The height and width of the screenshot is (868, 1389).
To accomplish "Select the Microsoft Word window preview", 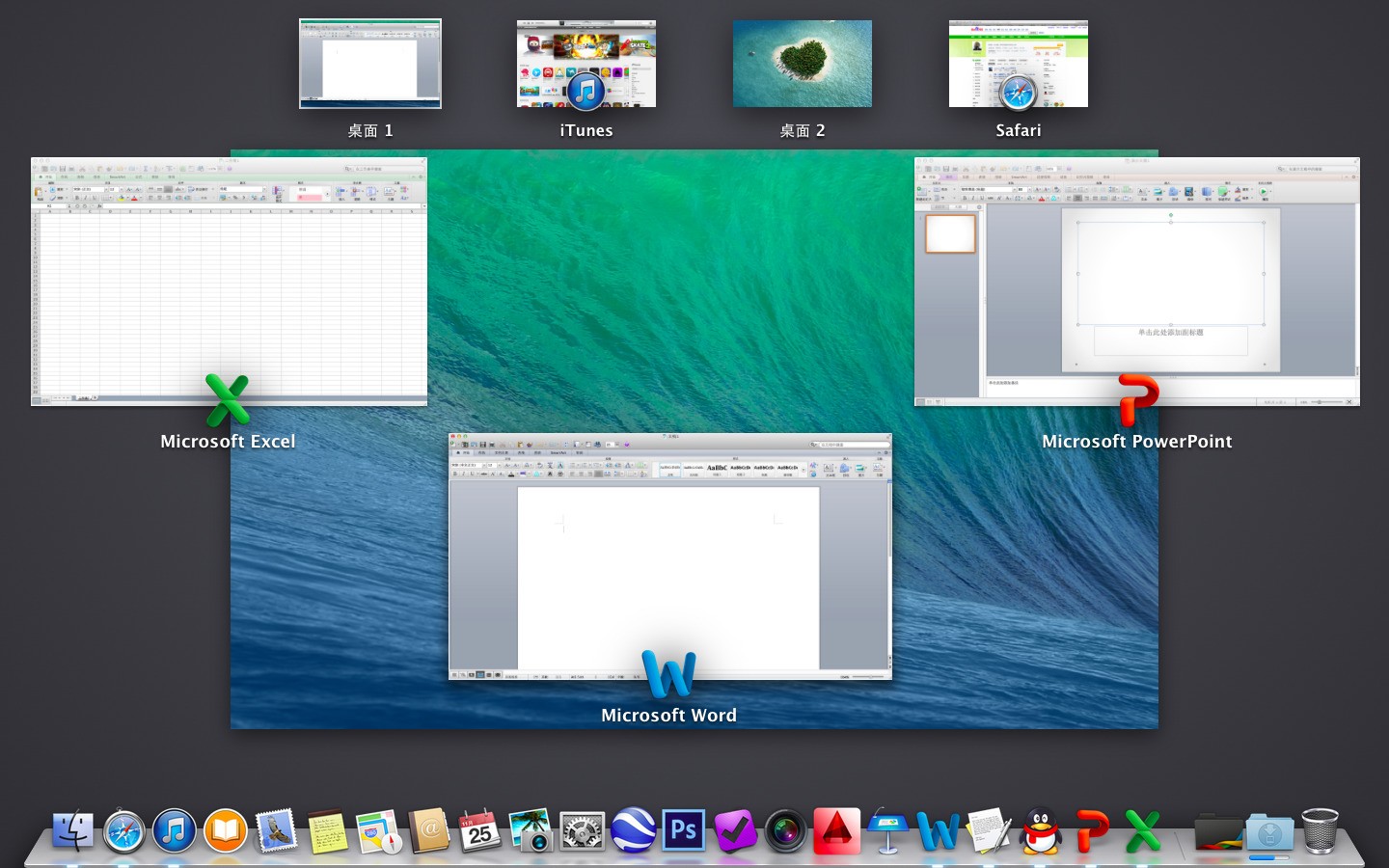I will tap(670, 556).
